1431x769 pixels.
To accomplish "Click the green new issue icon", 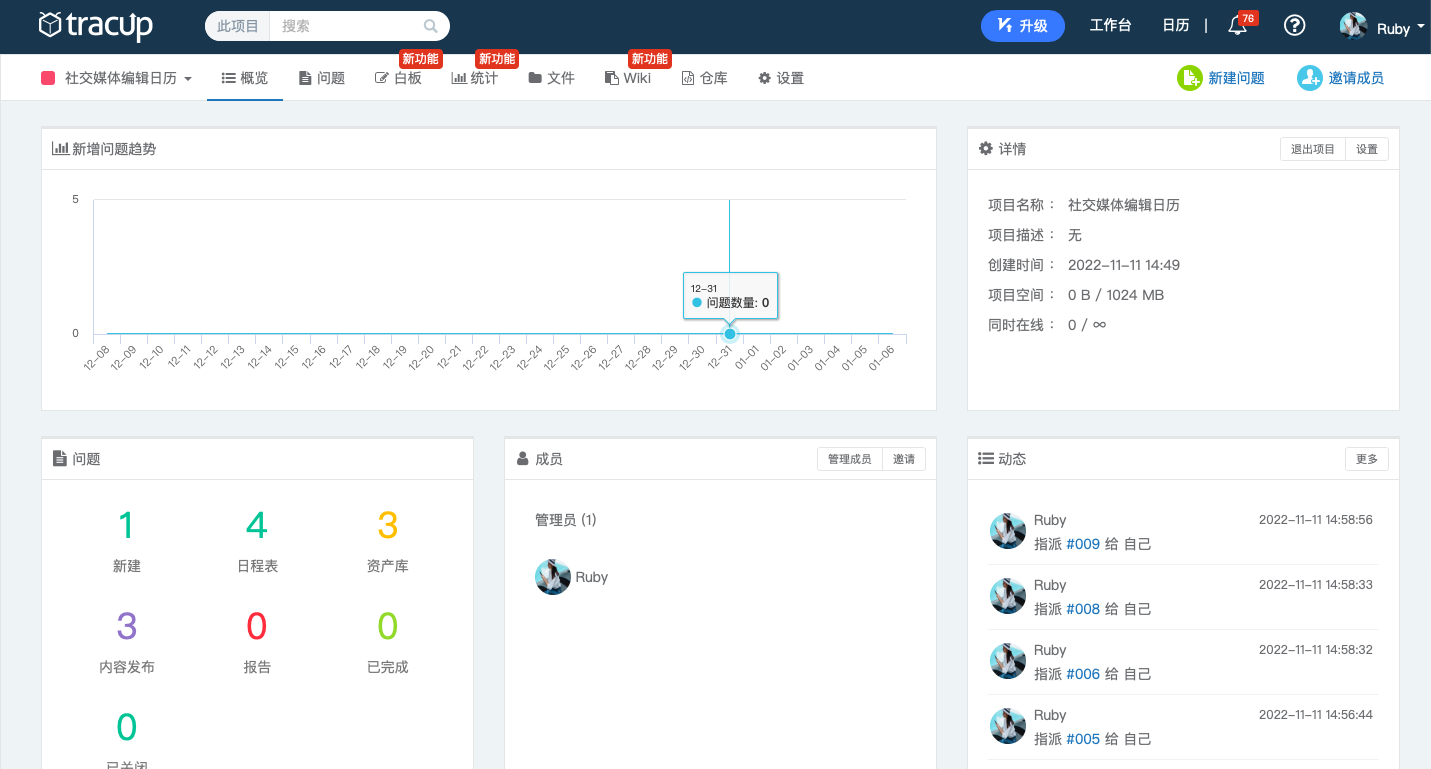I will pos(1189,78).
